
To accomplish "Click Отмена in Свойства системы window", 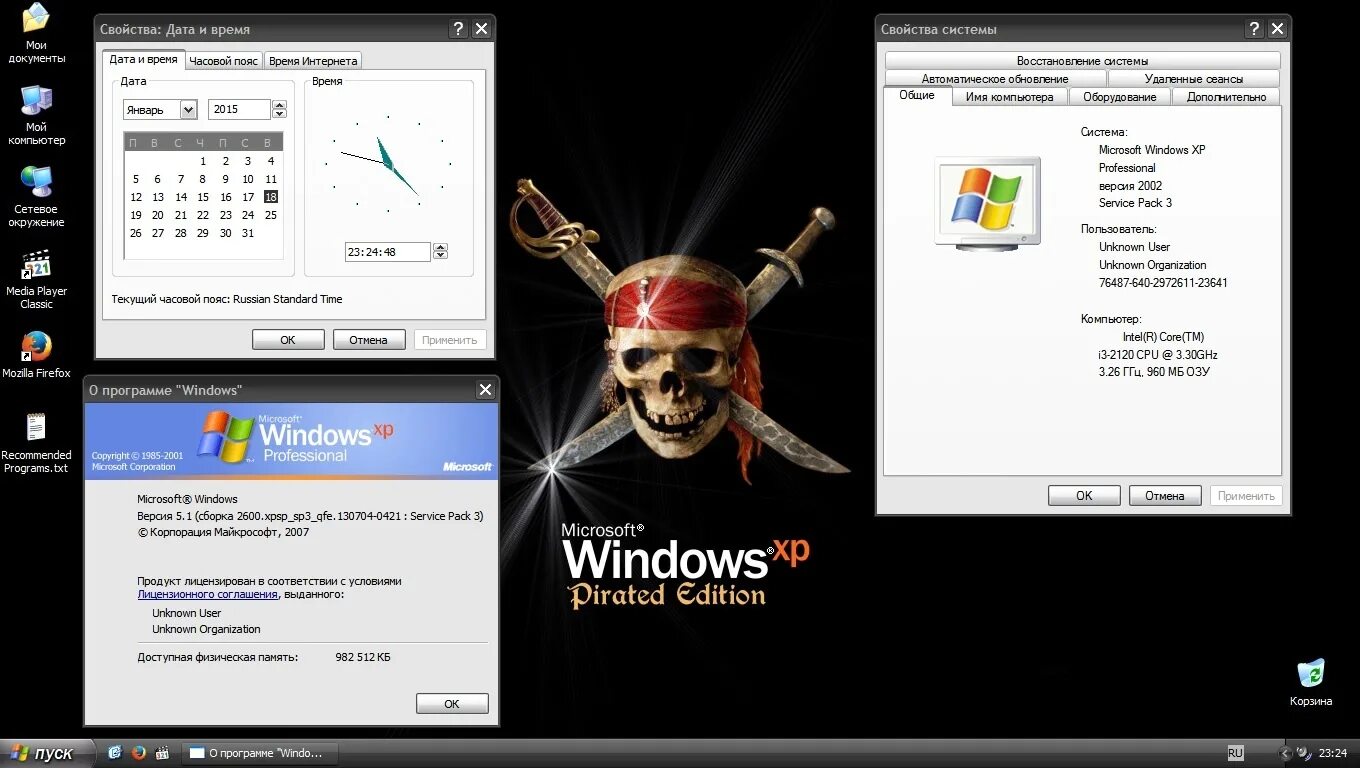I will click(x=1165, y=496).
